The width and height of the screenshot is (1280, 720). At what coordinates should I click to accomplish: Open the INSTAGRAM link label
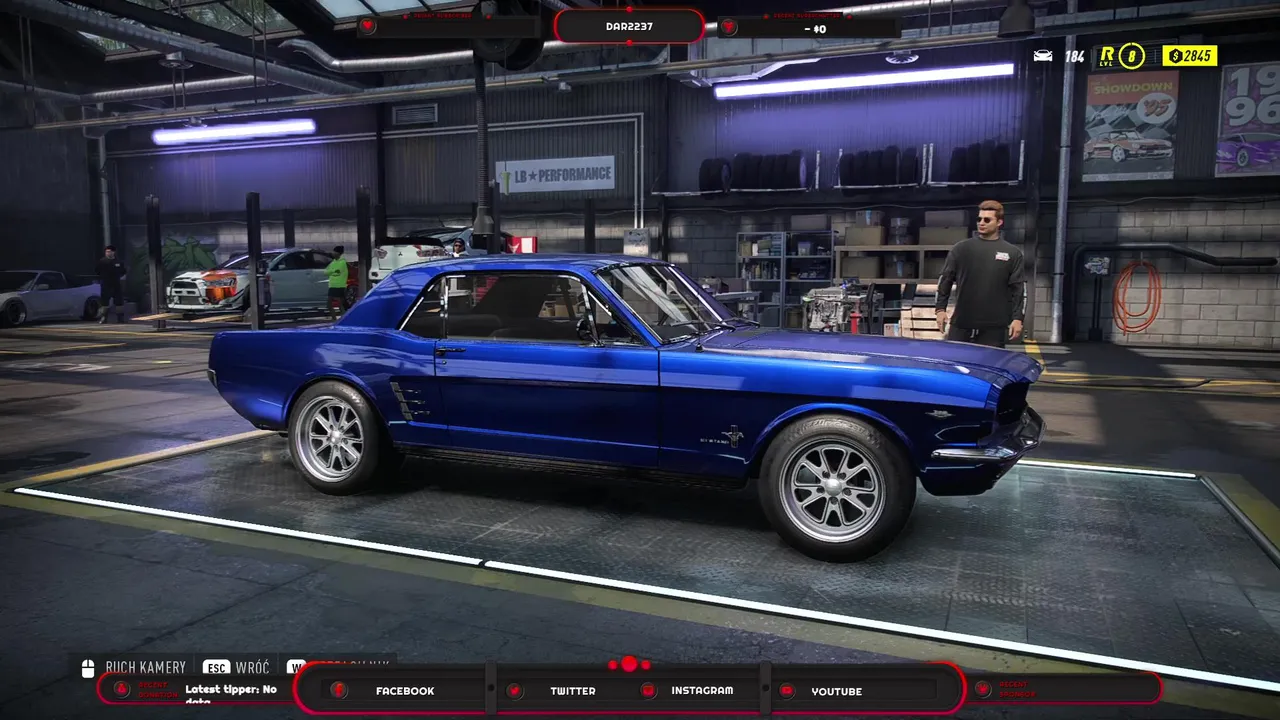coord(702,690)
